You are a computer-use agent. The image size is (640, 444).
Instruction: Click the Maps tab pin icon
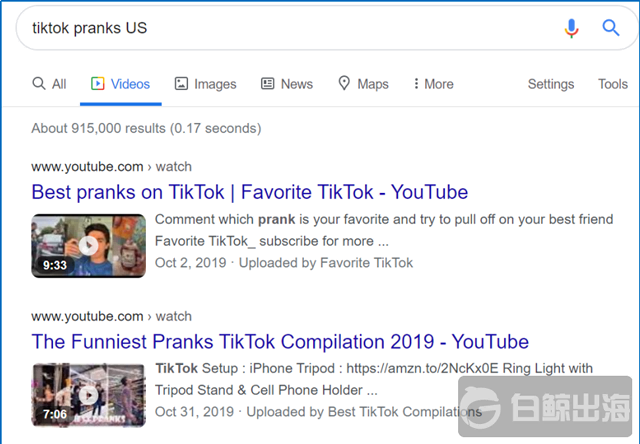coord(344,84)
